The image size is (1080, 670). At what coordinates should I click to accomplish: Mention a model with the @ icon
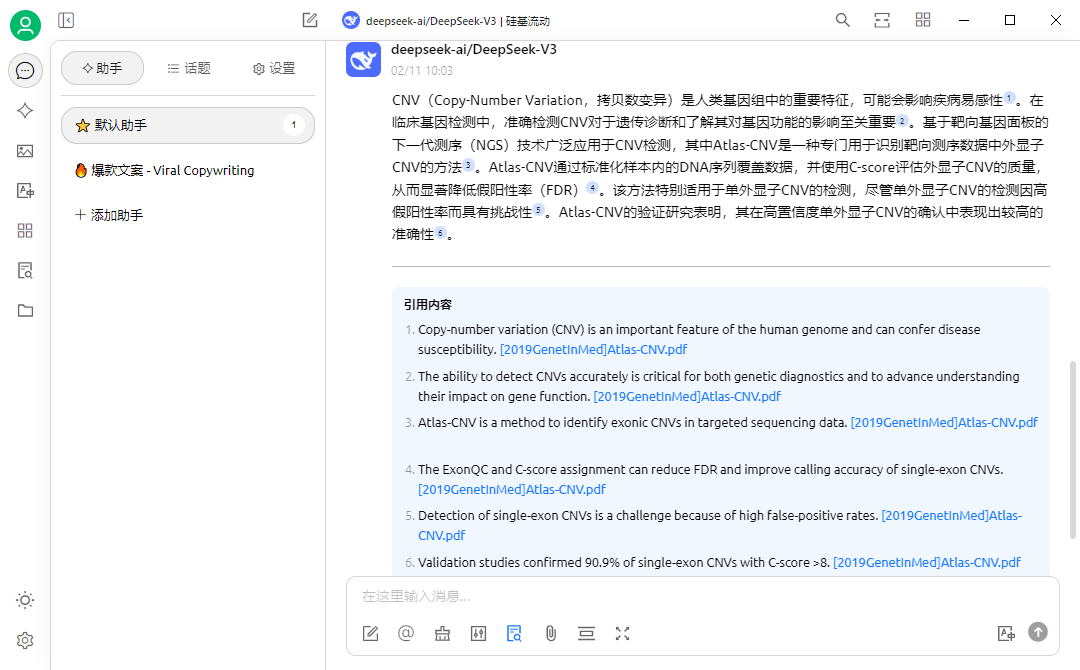406,634
